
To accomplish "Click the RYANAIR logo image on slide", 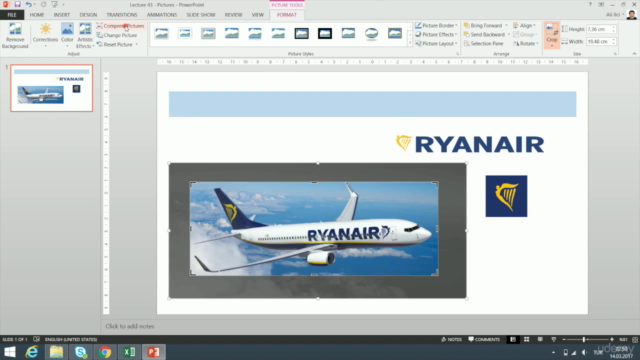I will click(x=470, y=144).
